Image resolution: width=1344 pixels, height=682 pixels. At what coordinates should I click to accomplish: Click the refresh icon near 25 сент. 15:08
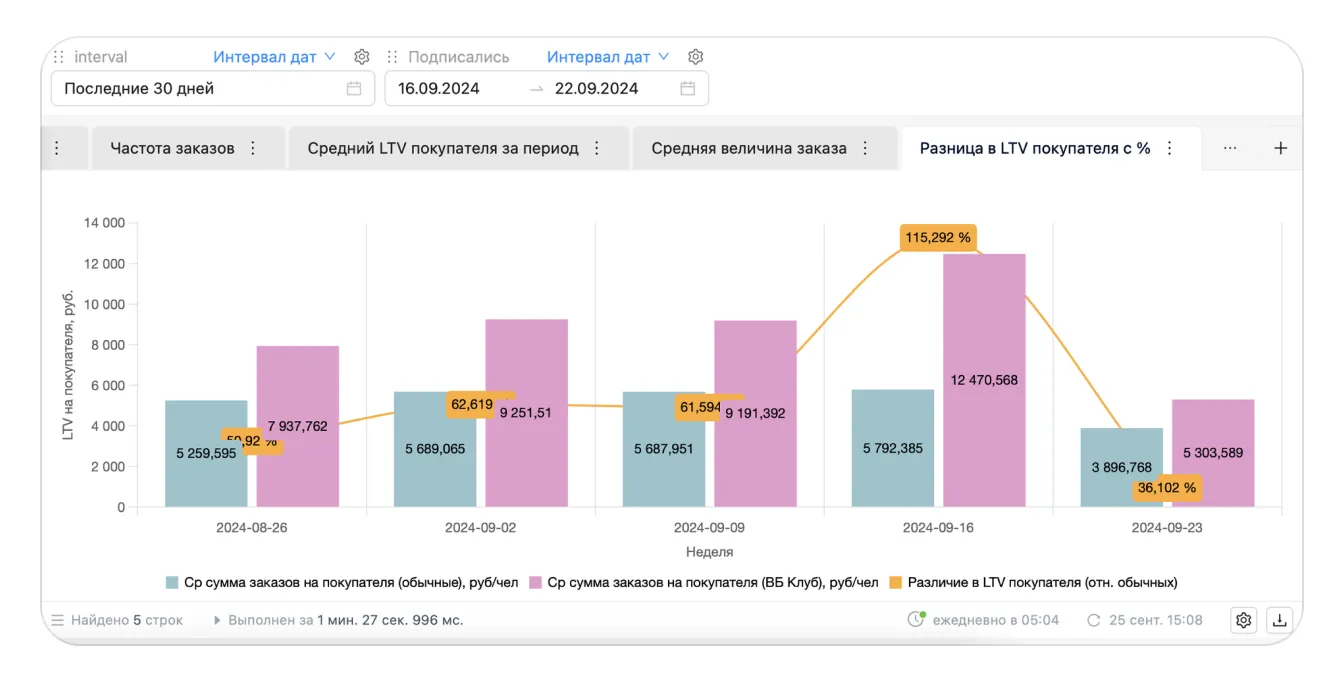coord(1094,620)
